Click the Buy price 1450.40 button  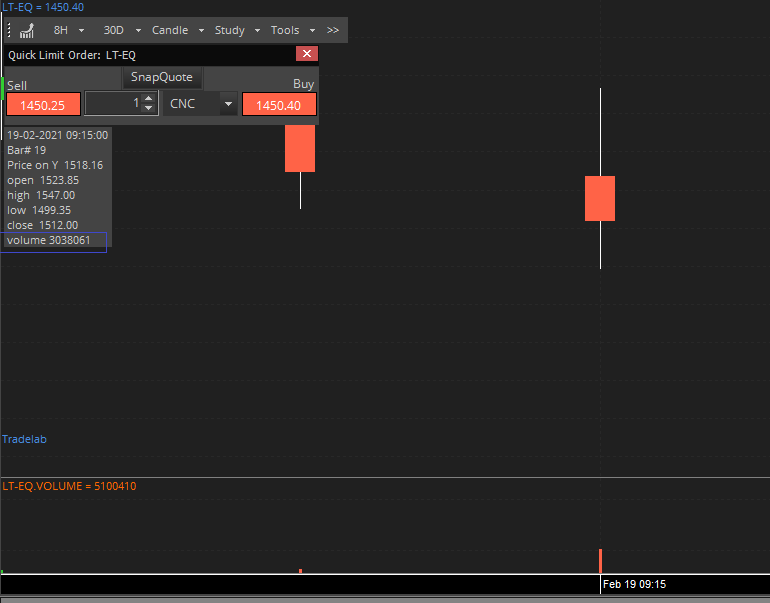tap(279, 105)
